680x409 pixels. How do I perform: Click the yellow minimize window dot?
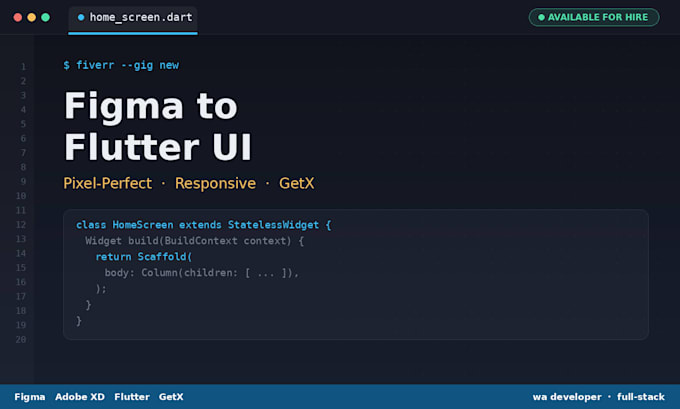pos(32,17)
